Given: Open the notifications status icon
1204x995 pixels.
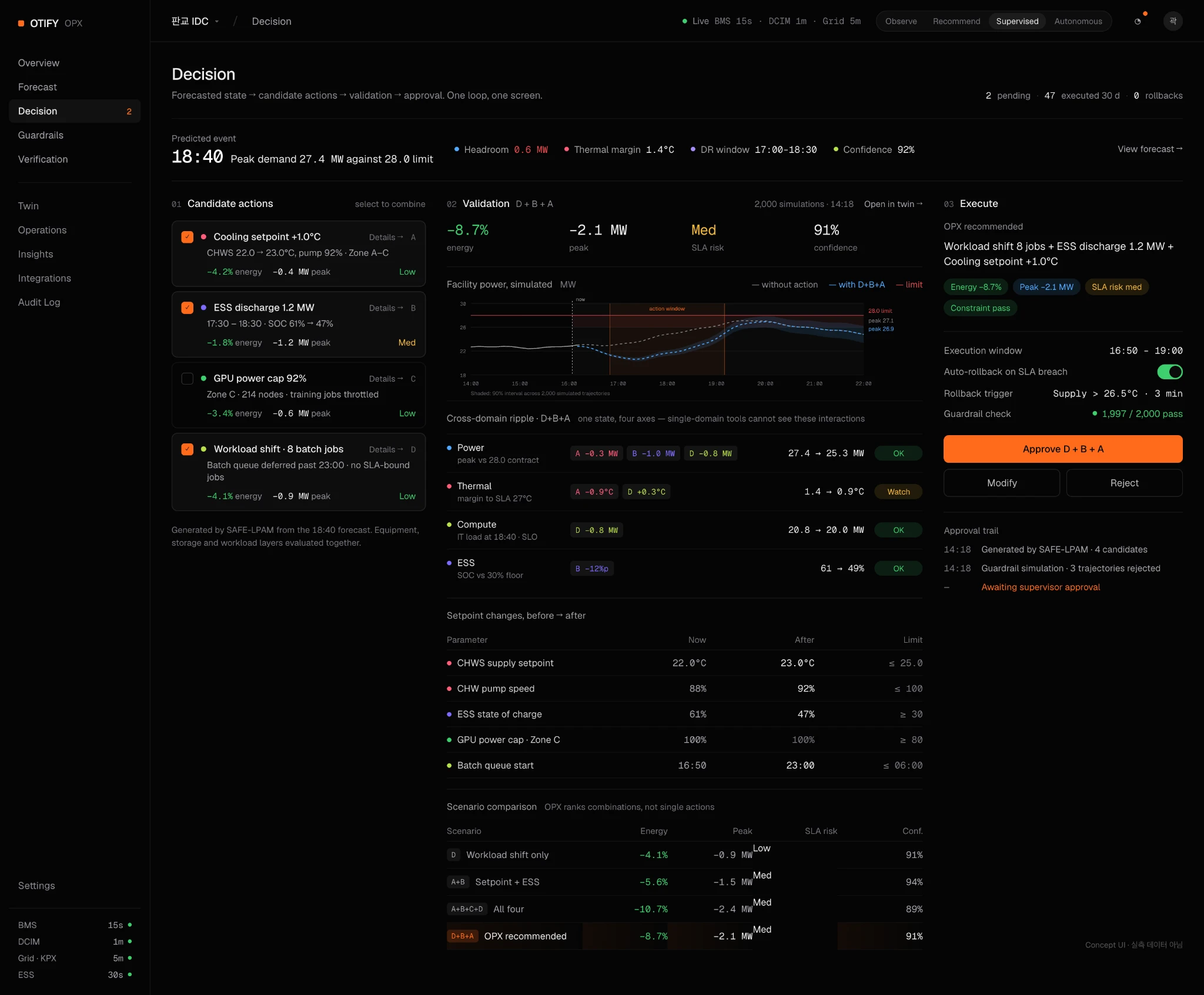Looking at the screenshot, I should (x=1138, y=21).
